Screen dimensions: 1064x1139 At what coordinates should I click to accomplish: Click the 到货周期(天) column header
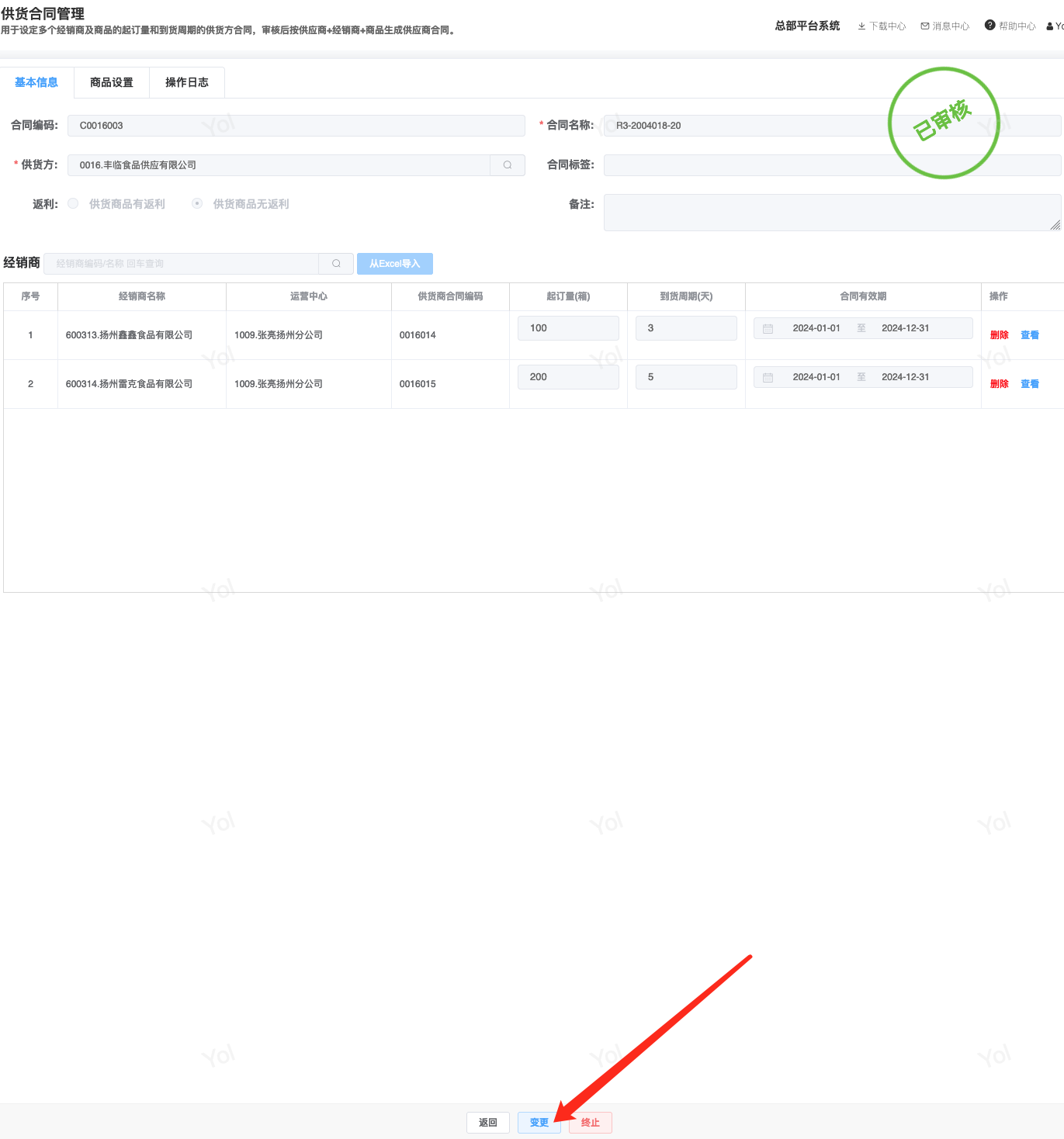(x=687, y=296)
